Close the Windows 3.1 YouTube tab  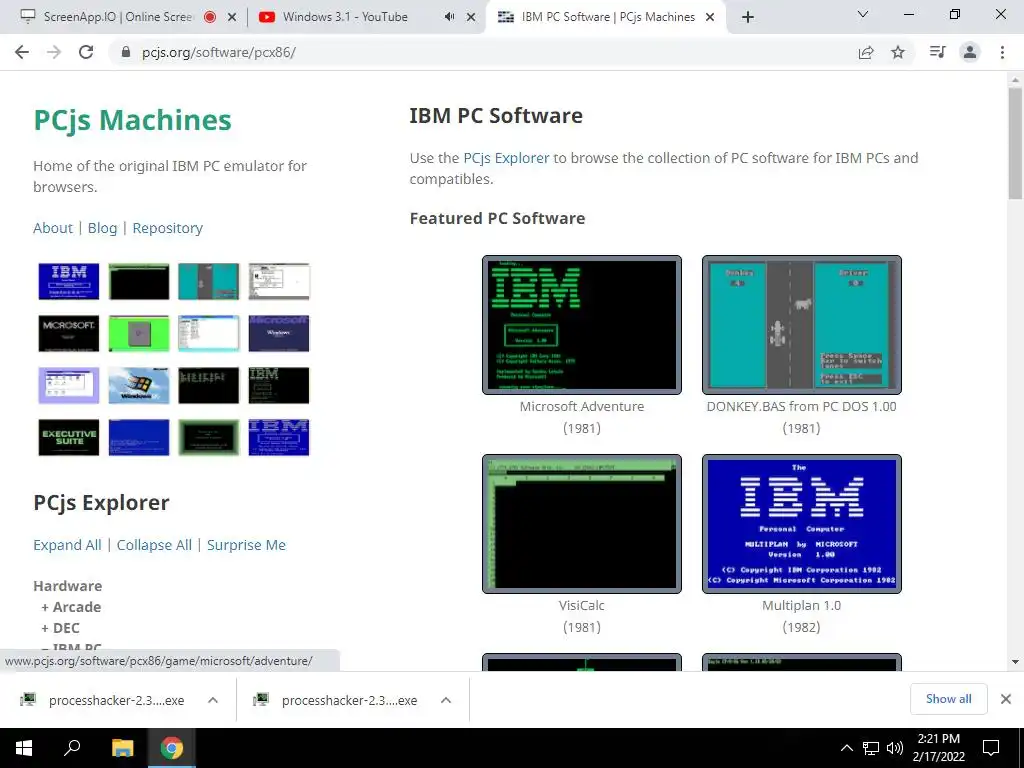[x=471, y=18]
